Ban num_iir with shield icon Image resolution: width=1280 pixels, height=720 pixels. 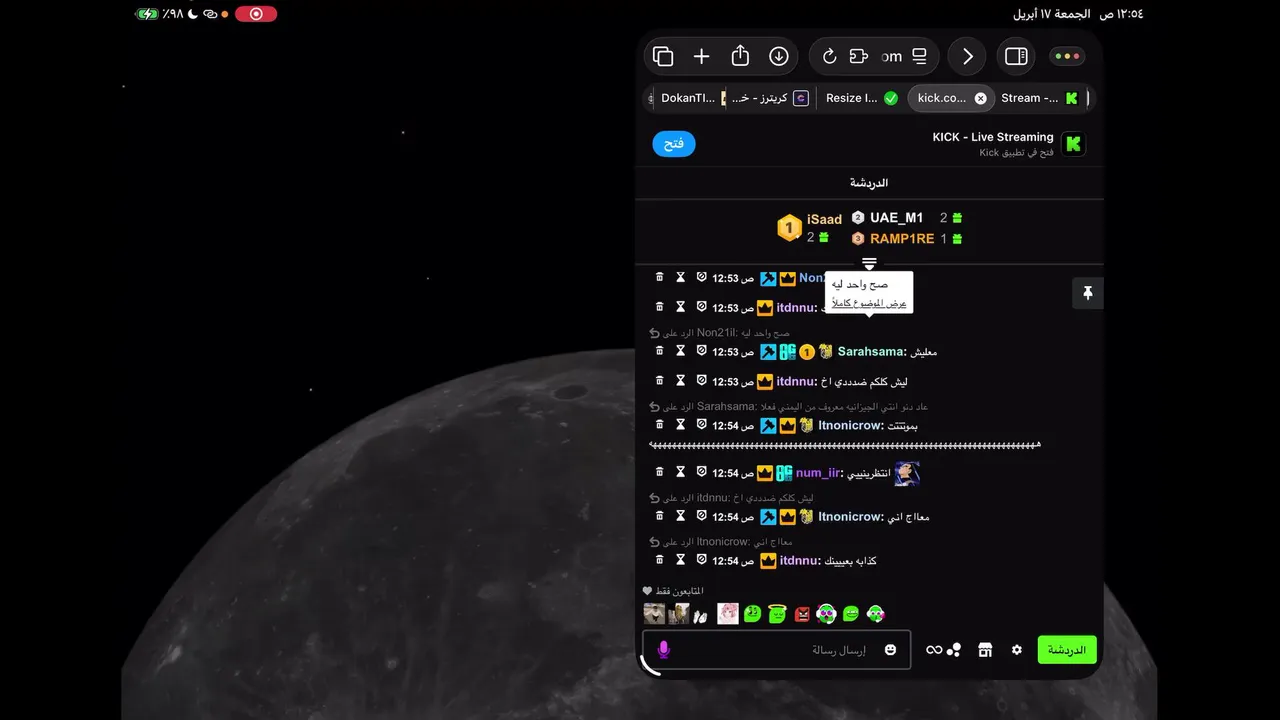pos(701,472)
